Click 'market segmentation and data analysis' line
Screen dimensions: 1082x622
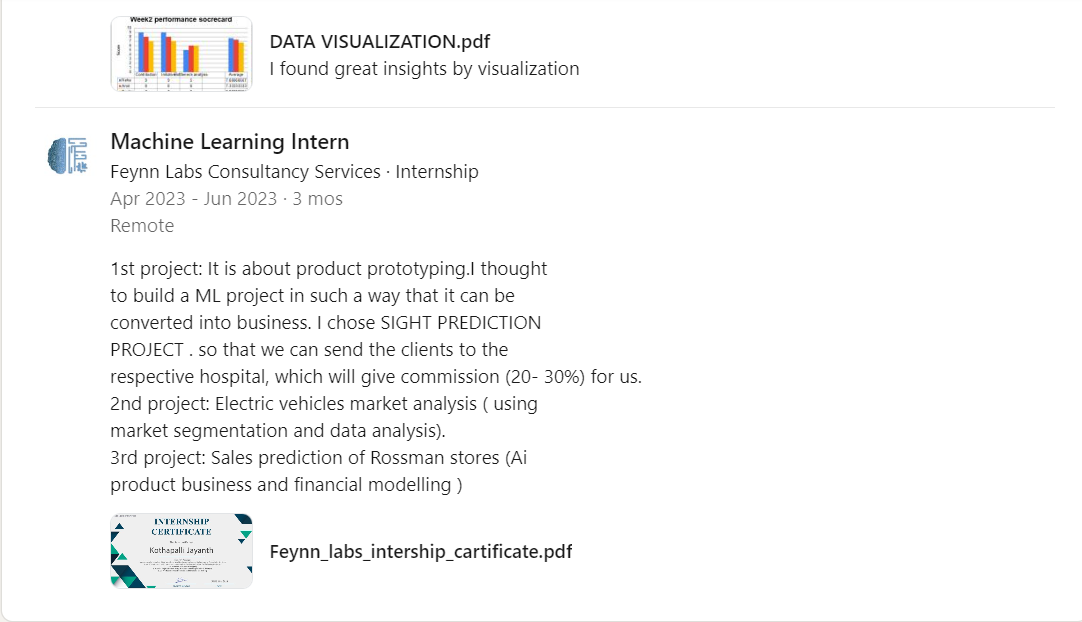tap(277, 431)
